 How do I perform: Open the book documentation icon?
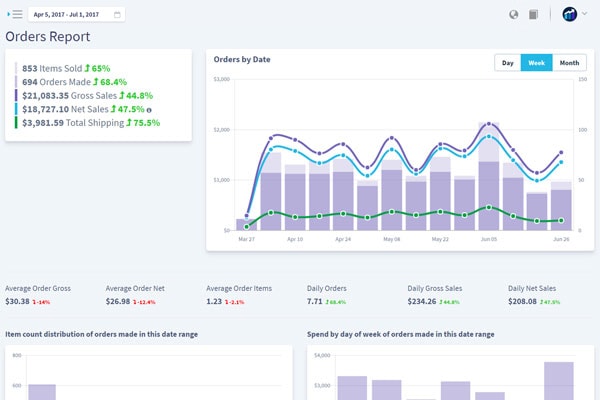(x=533, y=15)
